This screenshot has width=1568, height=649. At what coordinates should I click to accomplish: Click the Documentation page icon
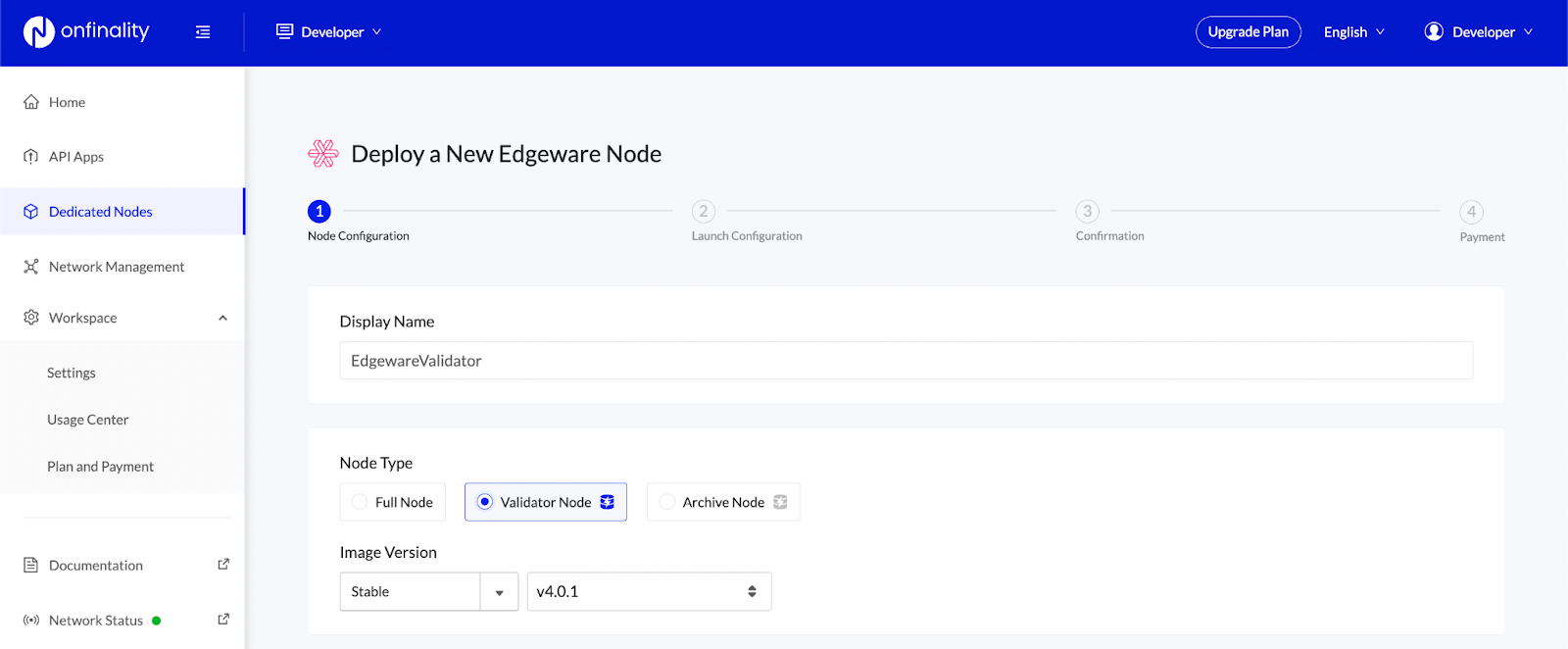(x=30, y=566)
